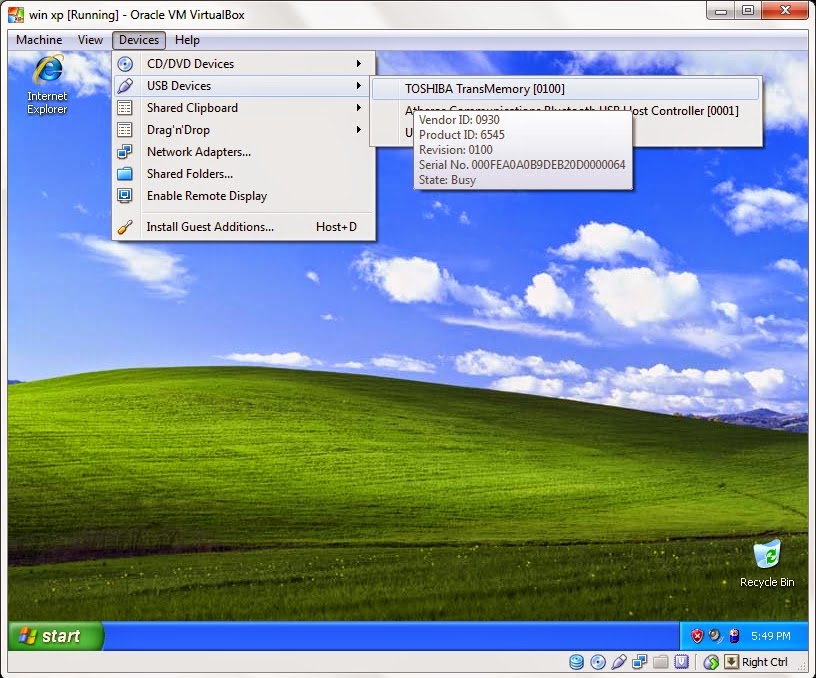Image resolution: width=816 pixels, height=678 pixels.
Task: Click the red security shield tray icon
Action: click(x=697, y=636)
